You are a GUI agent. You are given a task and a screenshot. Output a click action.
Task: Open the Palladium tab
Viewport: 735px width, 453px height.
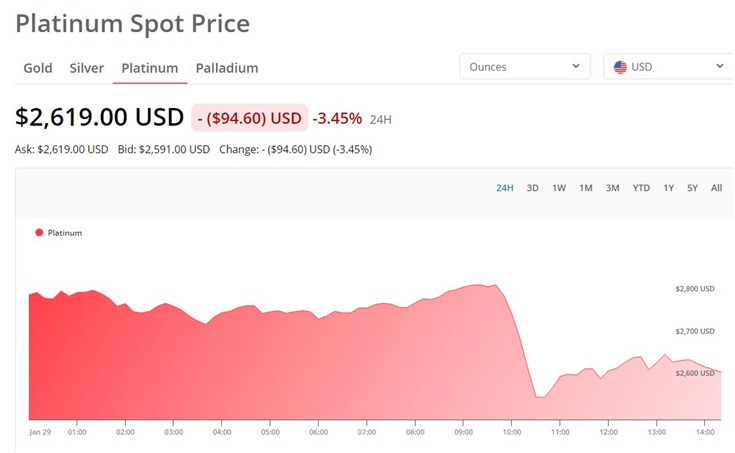click(x=227, y=68)
